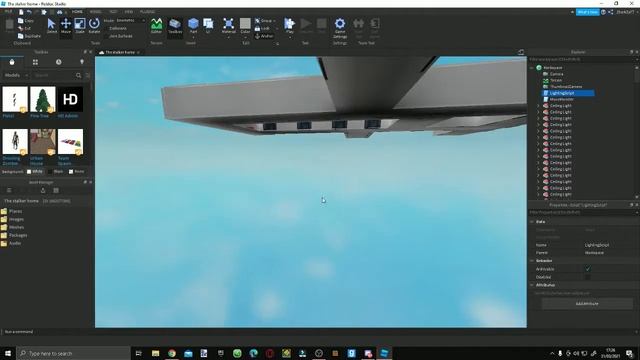Expand the first Ceiling Light item

pos(538,106)
